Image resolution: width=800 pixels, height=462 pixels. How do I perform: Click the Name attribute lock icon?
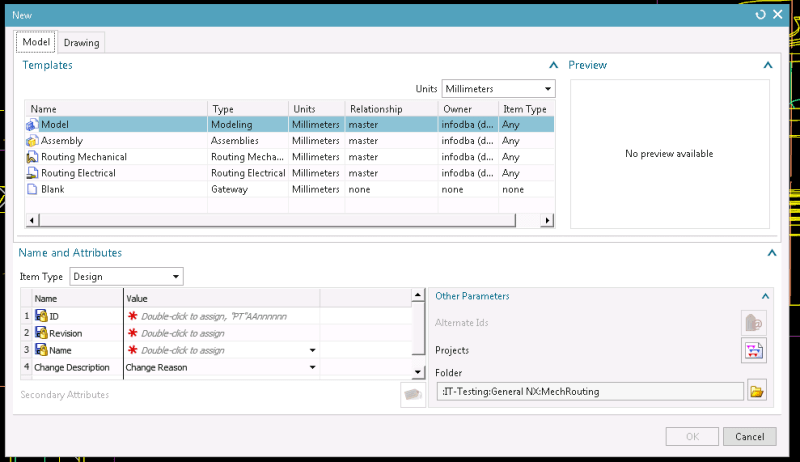tap(41, 350)
